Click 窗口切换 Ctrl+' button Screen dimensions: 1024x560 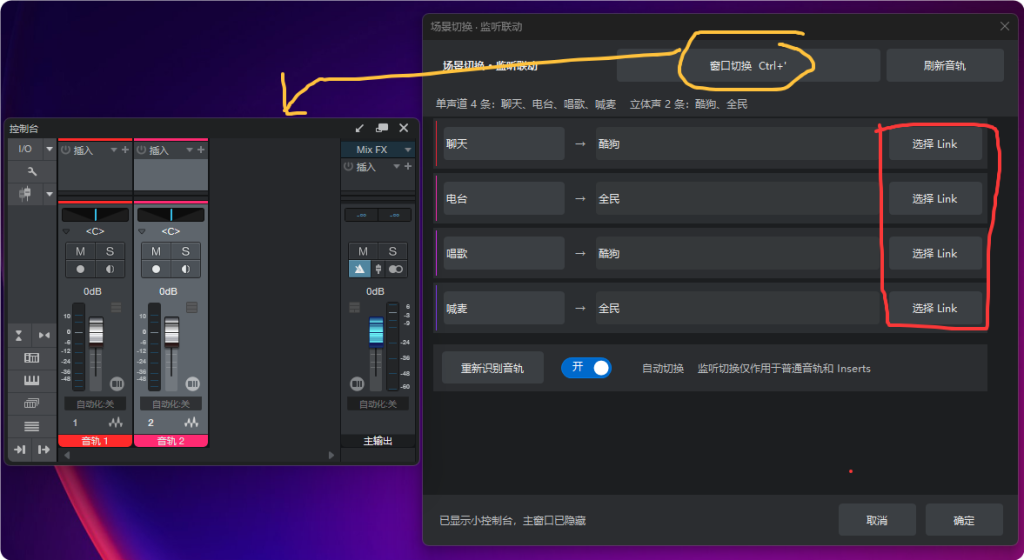pos(748,65)
